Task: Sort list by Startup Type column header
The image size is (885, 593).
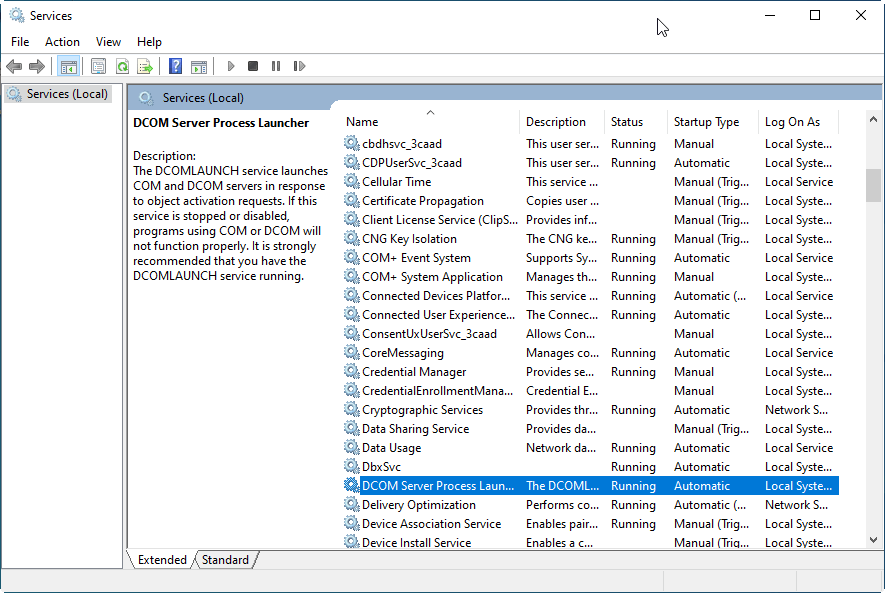Action: point(706,122)
